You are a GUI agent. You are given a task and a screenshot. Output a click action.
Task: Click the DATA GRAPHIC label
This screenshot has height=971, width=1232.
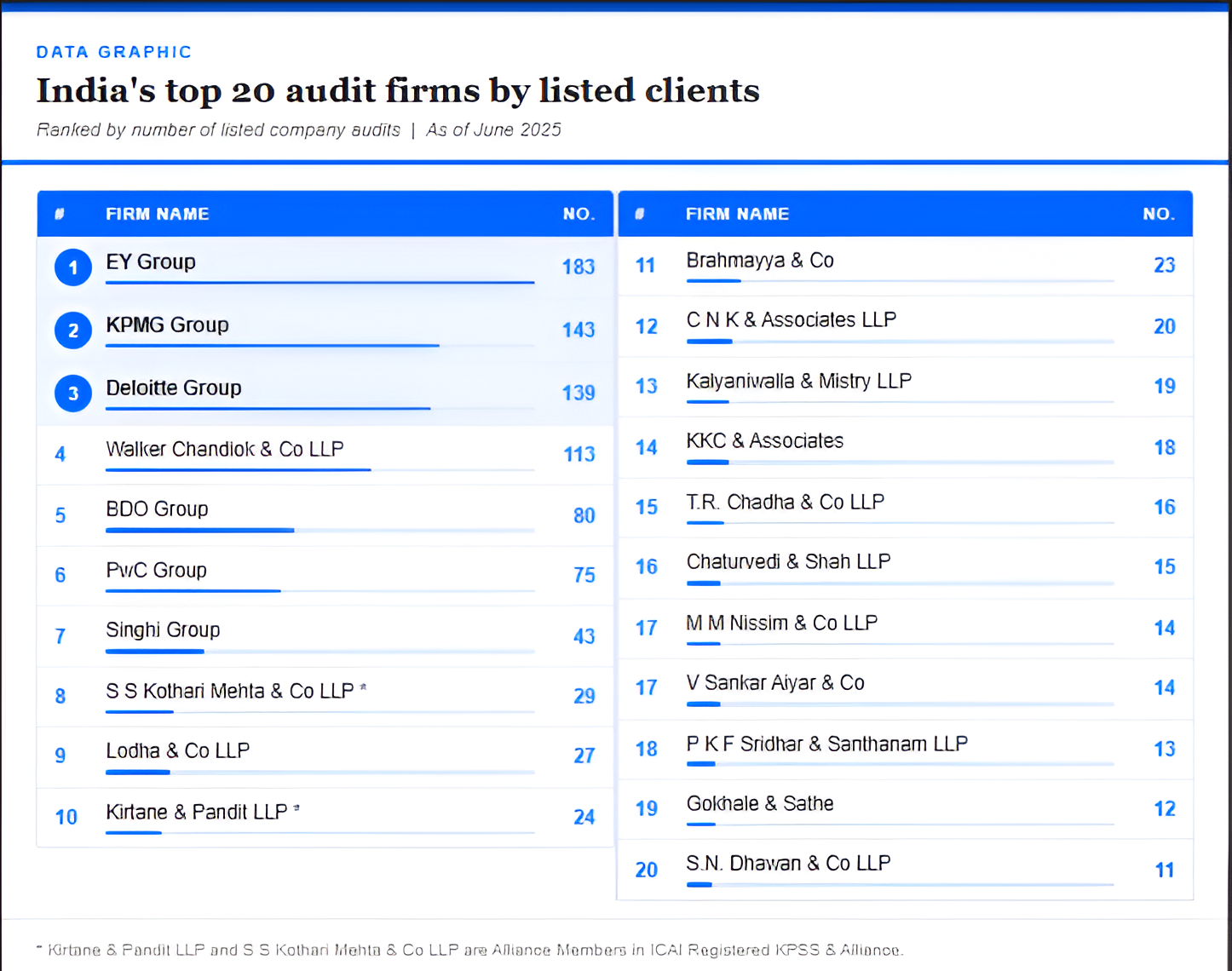pos(113,51)
